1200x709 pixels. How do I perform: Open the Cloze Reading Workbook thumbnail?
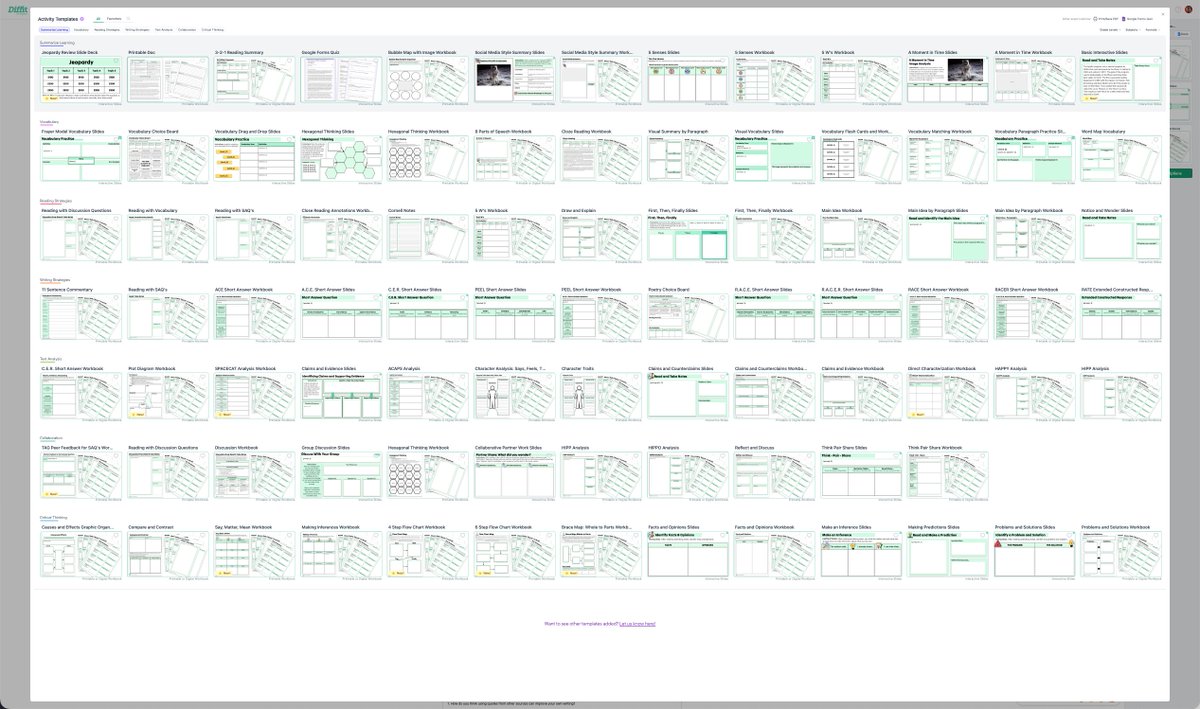602,158
